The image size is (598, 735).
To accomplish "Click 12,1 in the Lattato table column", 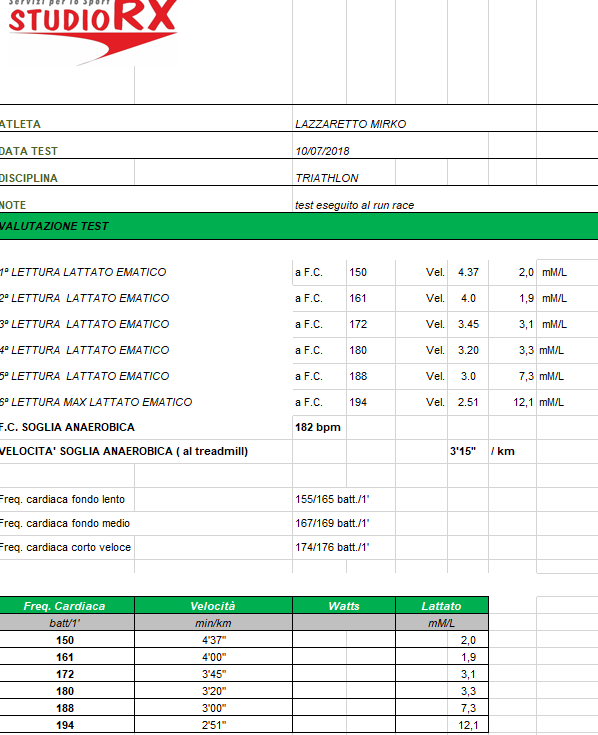I will (x=468, y=725).
